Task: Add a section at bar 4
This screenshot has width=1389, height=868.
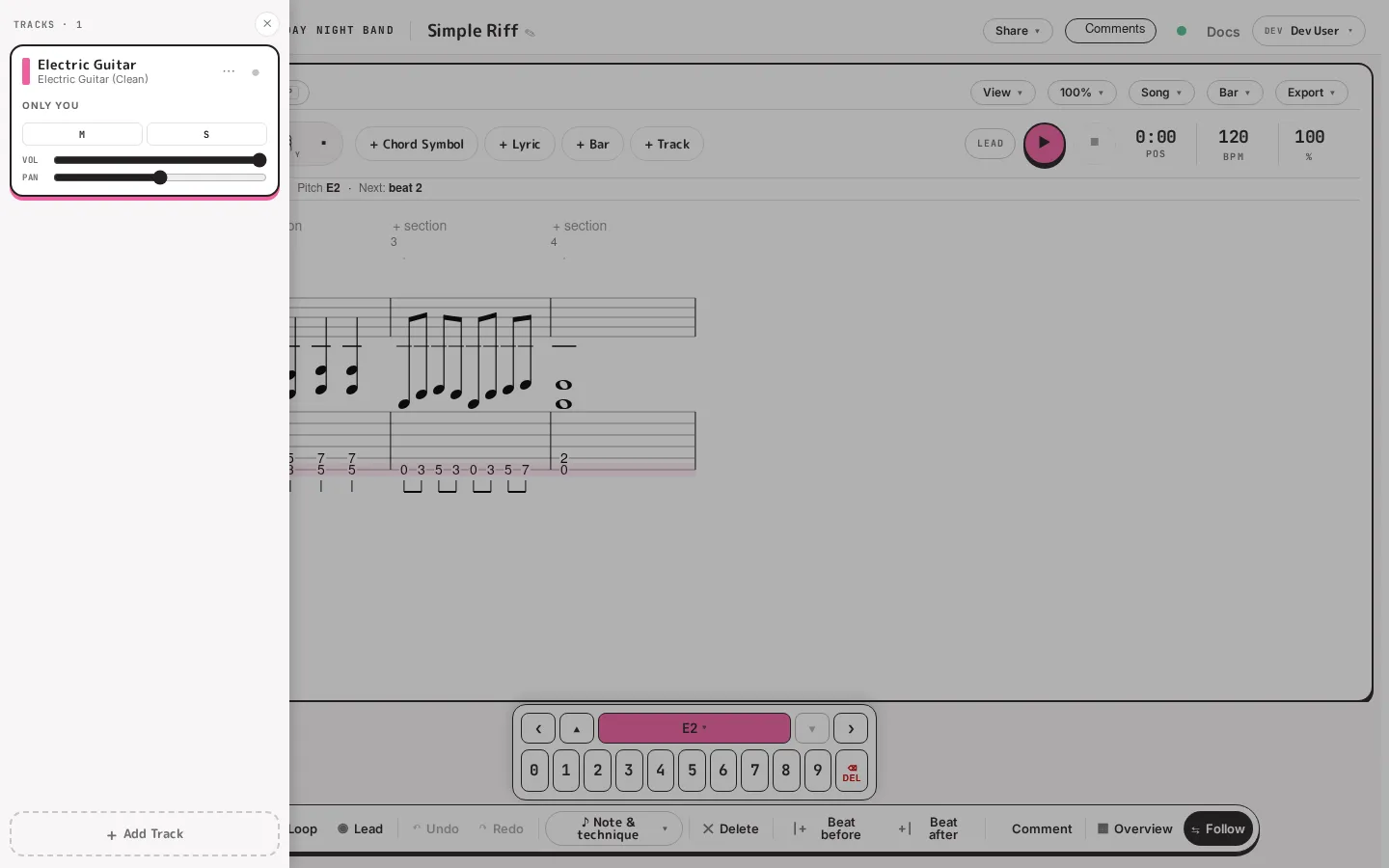Action: click(x=580, y=226)
